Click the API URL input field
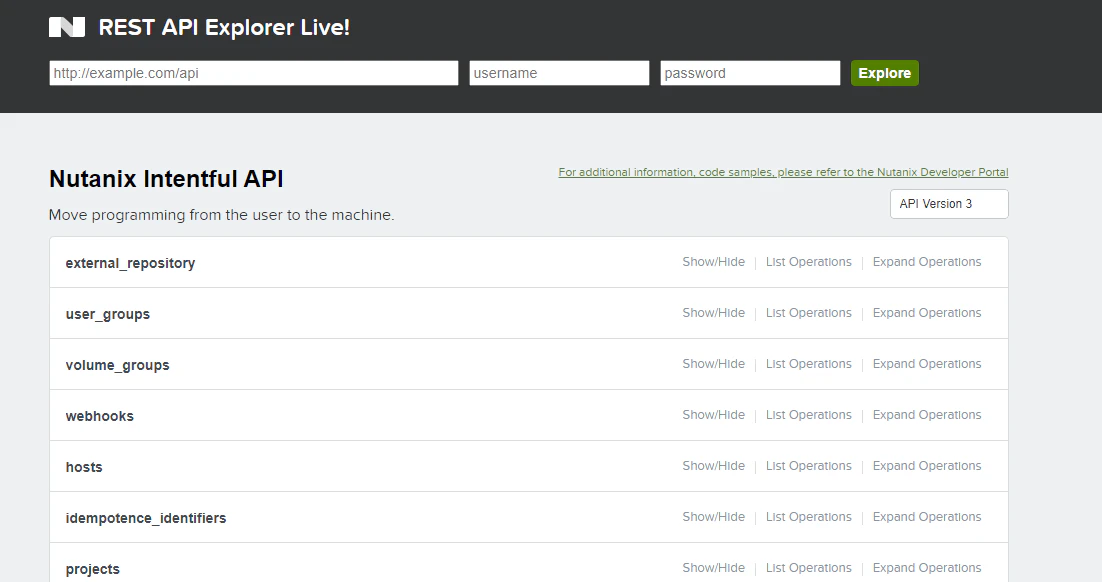The image size is (1102, 582). coord(254,73)
